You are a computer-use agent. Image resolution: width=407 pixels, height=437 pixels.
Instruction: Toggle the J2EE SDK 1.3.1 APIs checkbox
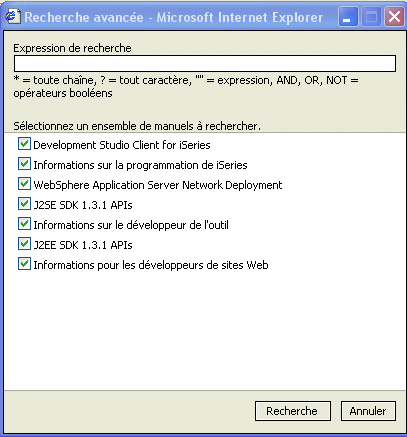point(24,244)
